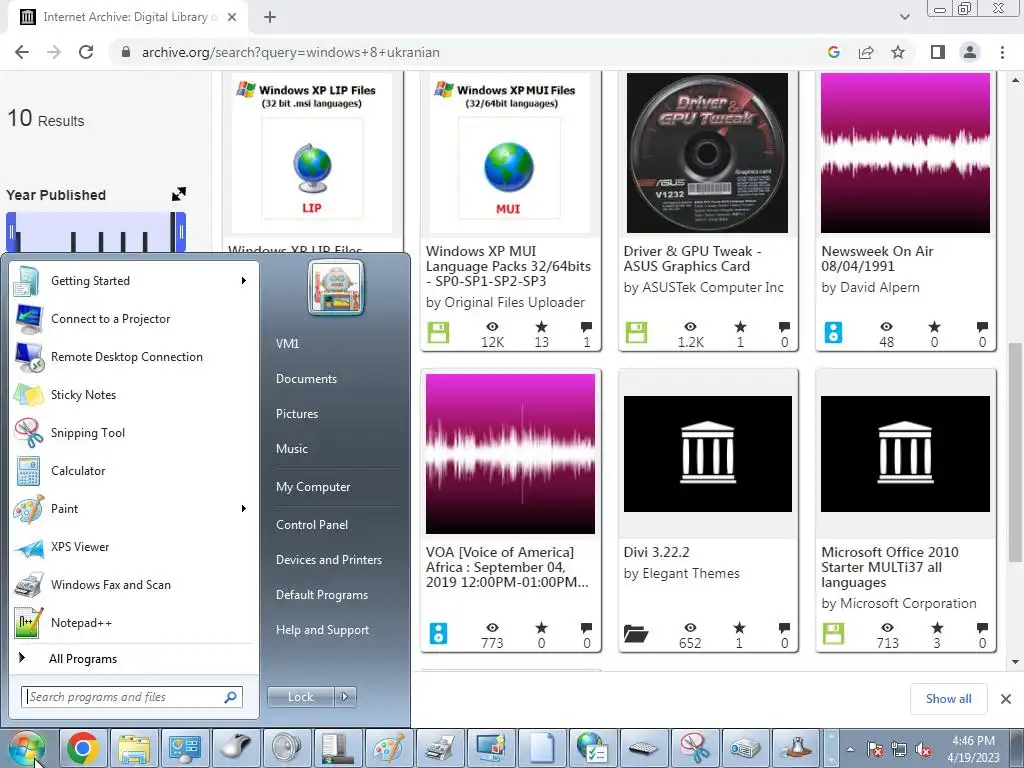Open Driver & GPU Tweak ASUS thumbnail
1024x768 pixels.
tap(707, 153)
